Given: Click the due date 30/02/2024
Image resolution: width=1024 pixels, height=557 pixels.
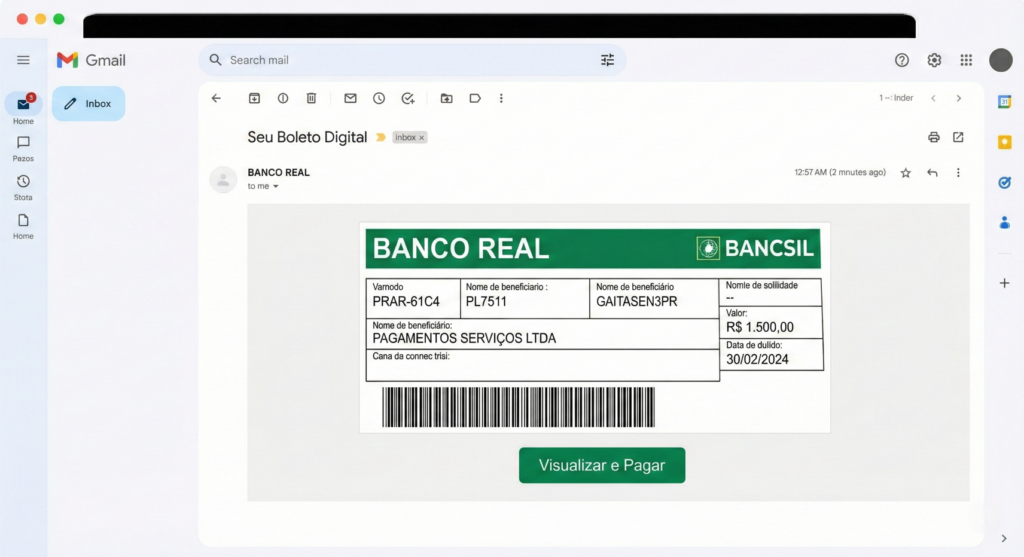Looking at the screenshot, I should (757, 359).
